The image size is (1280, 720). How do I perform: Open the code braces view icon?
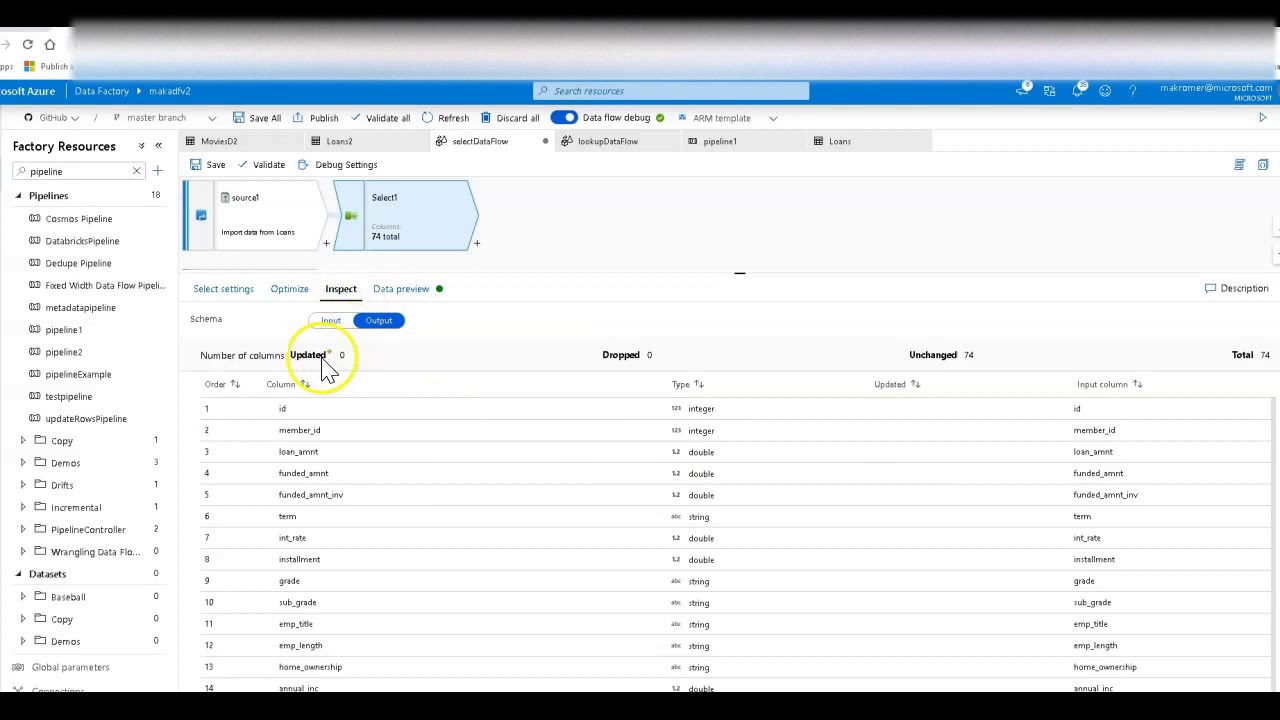pos(1263,165)
